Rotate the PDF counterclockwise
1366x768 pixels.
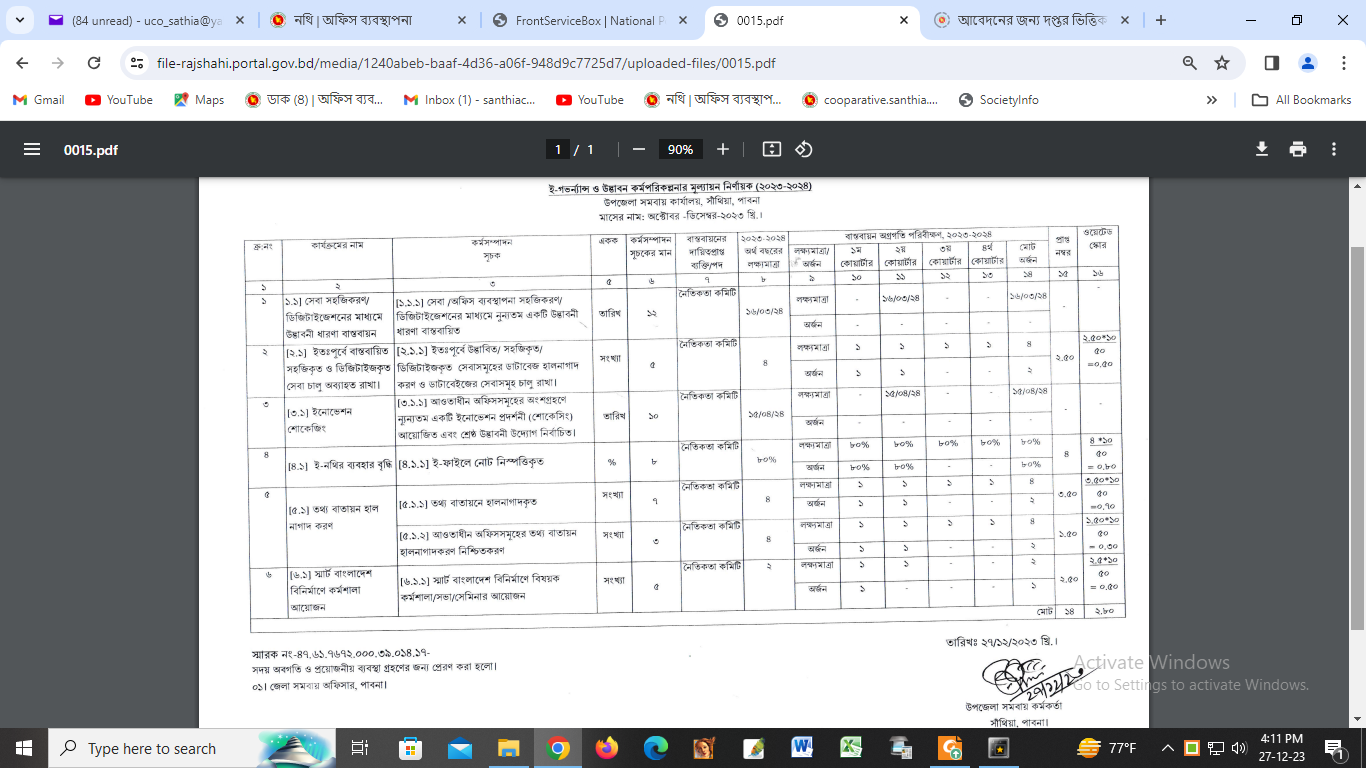click(804, 149)
